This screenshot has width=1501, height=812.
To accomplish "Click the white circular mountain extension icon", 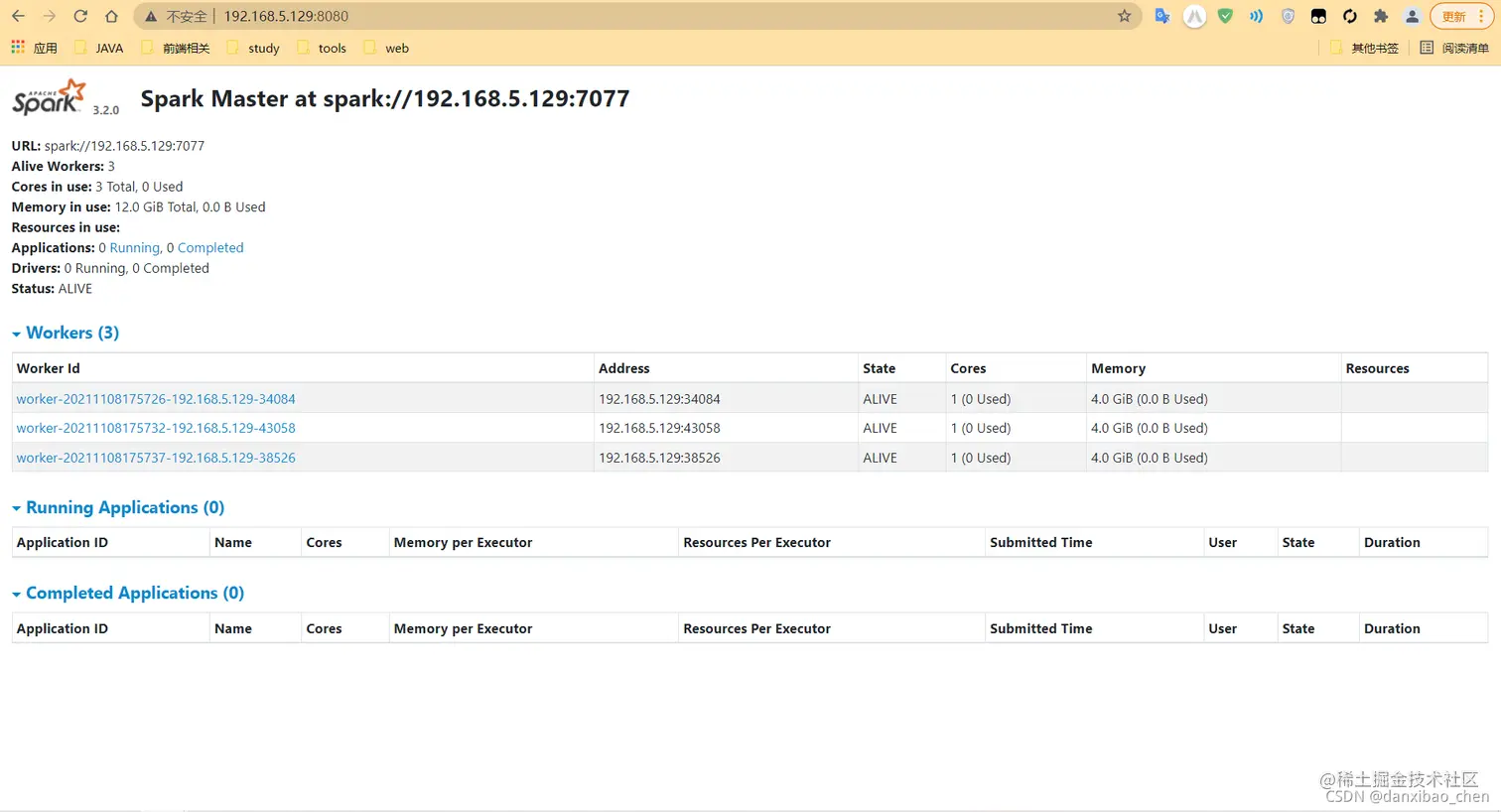I will [1194, 16].
